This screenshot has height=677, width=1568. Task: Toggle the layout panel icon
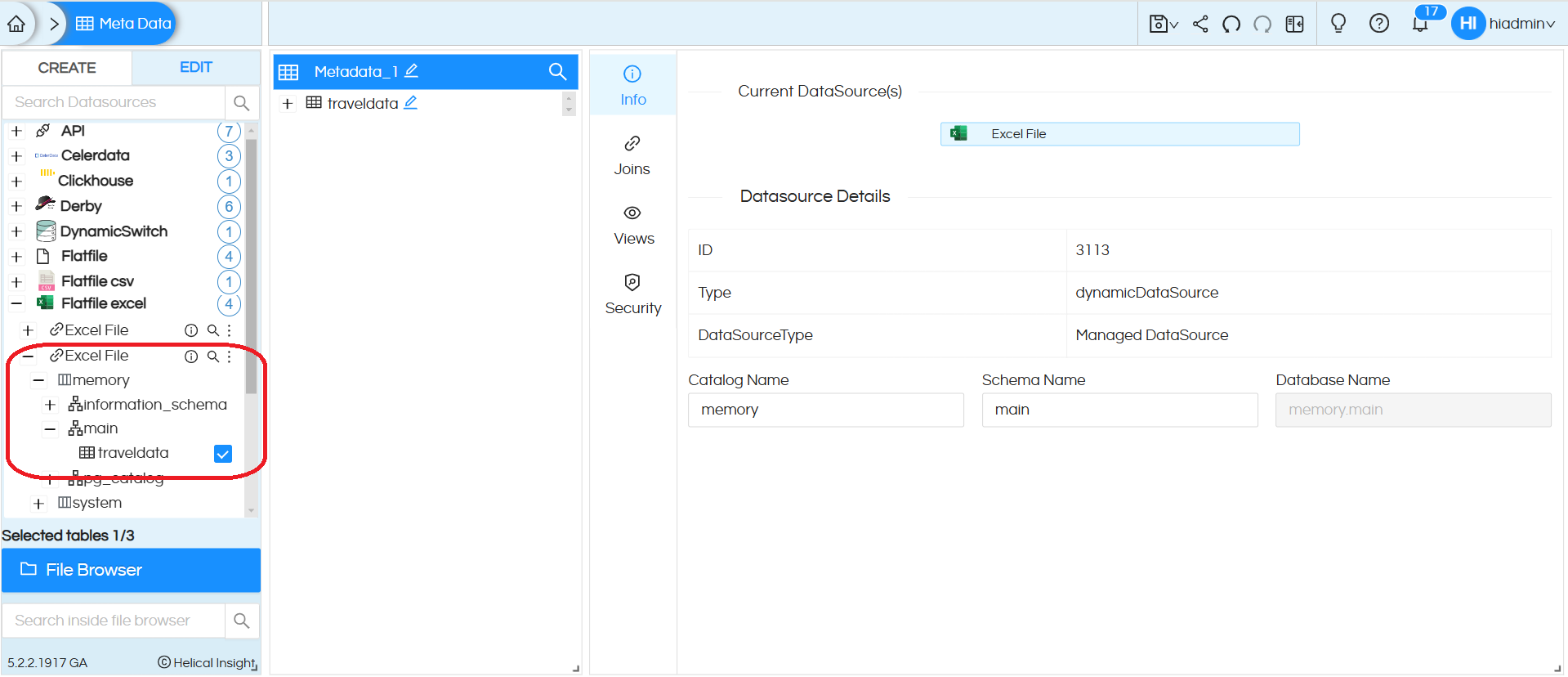(1295, 24)
